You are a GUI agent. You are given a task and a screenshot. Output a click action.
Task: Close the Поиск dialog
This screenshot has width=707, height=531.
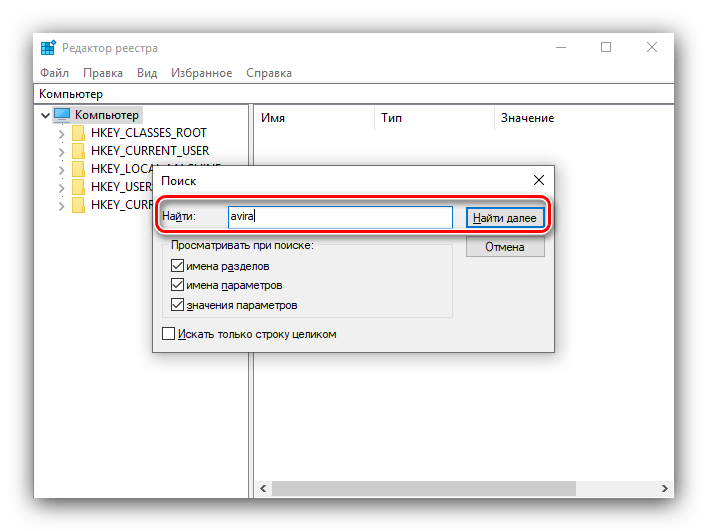[539, 180]
